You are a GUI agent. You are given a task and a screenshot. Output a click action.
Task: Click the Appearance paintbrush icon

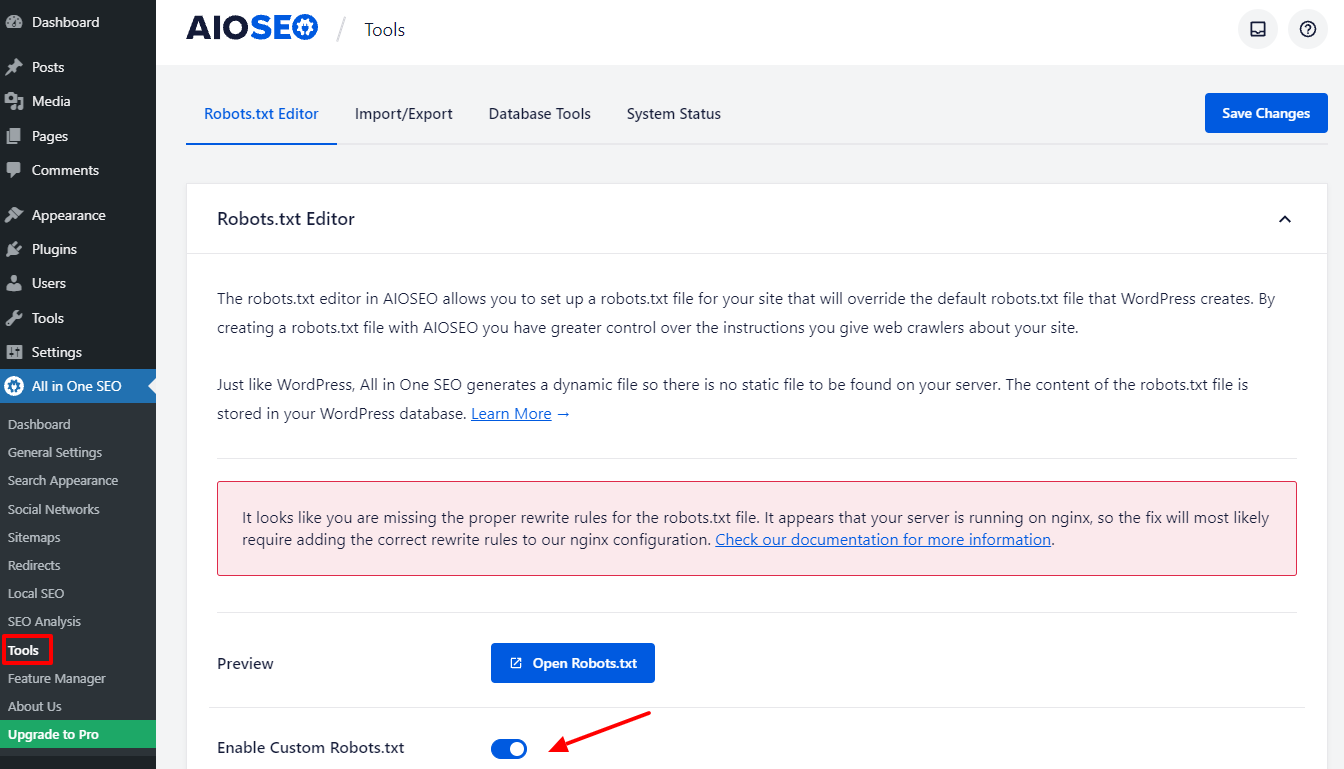click(x=14, y=215)
